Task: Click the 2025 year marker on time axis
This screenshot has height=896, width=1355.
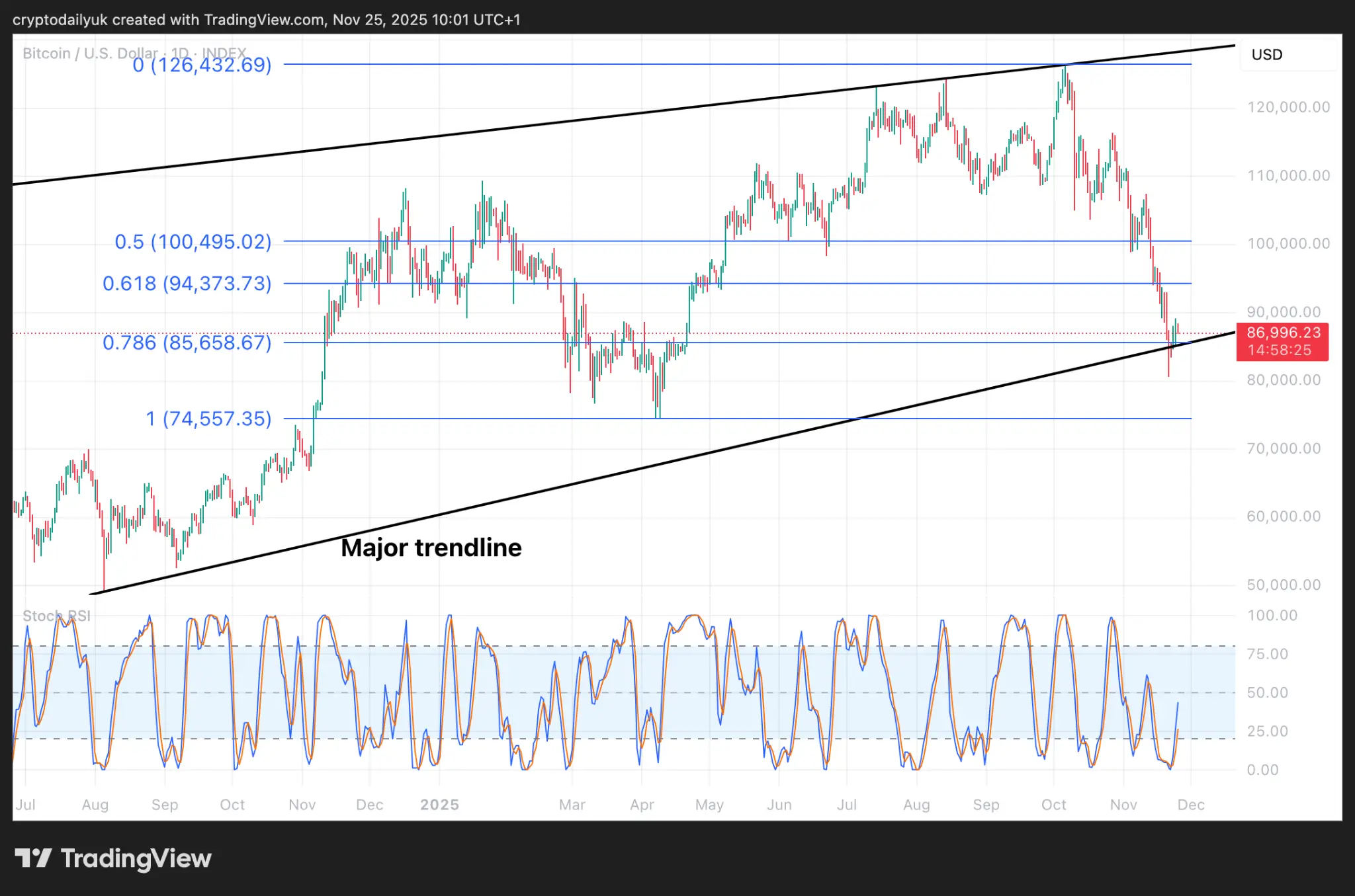Action: pyautogui.click(x=439, y=805)
